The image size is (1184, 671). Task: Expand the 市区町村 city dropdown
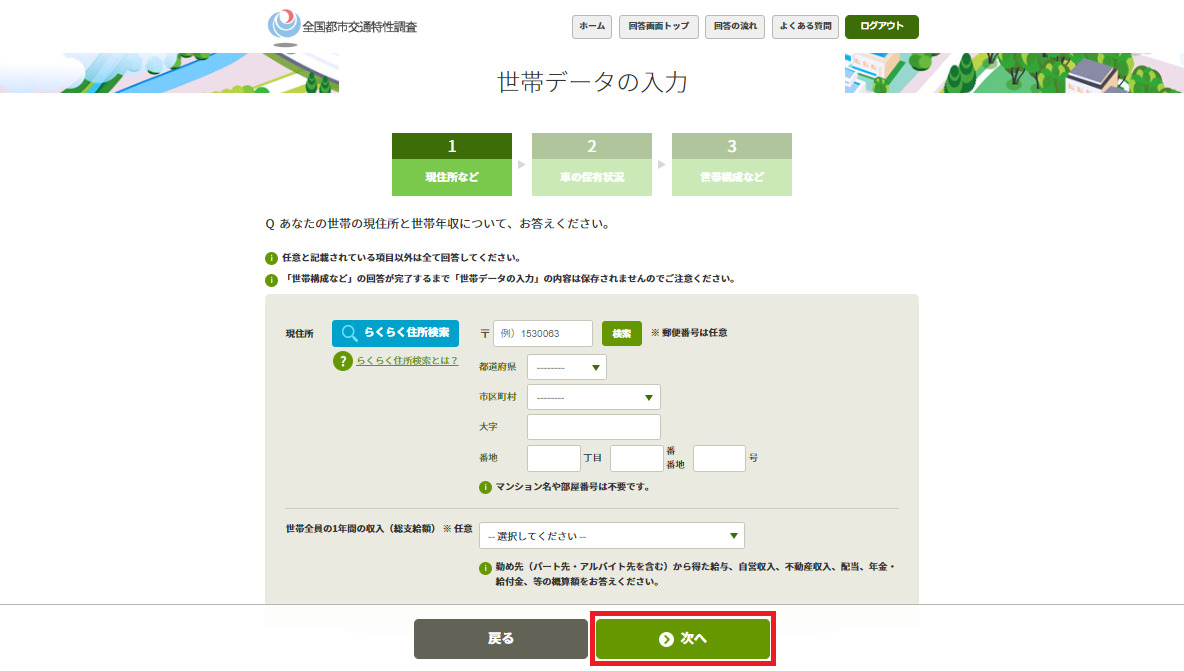[x=593, y=398]
